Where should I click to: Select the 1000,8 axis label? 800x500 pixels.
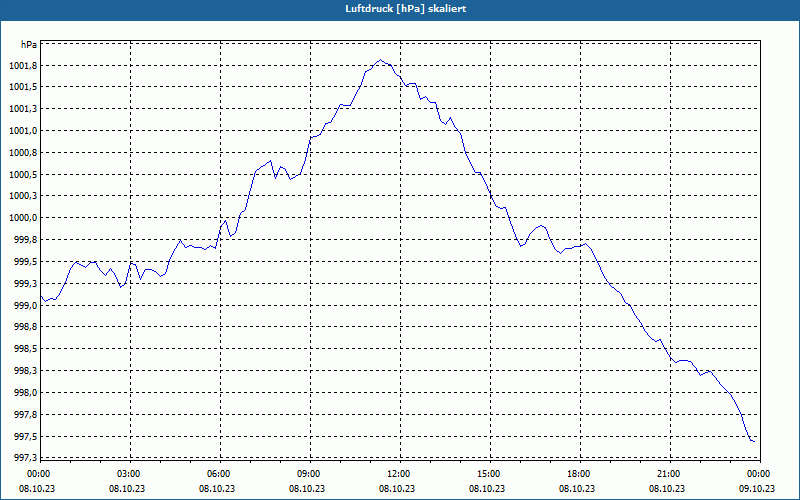tap(23, 153)
